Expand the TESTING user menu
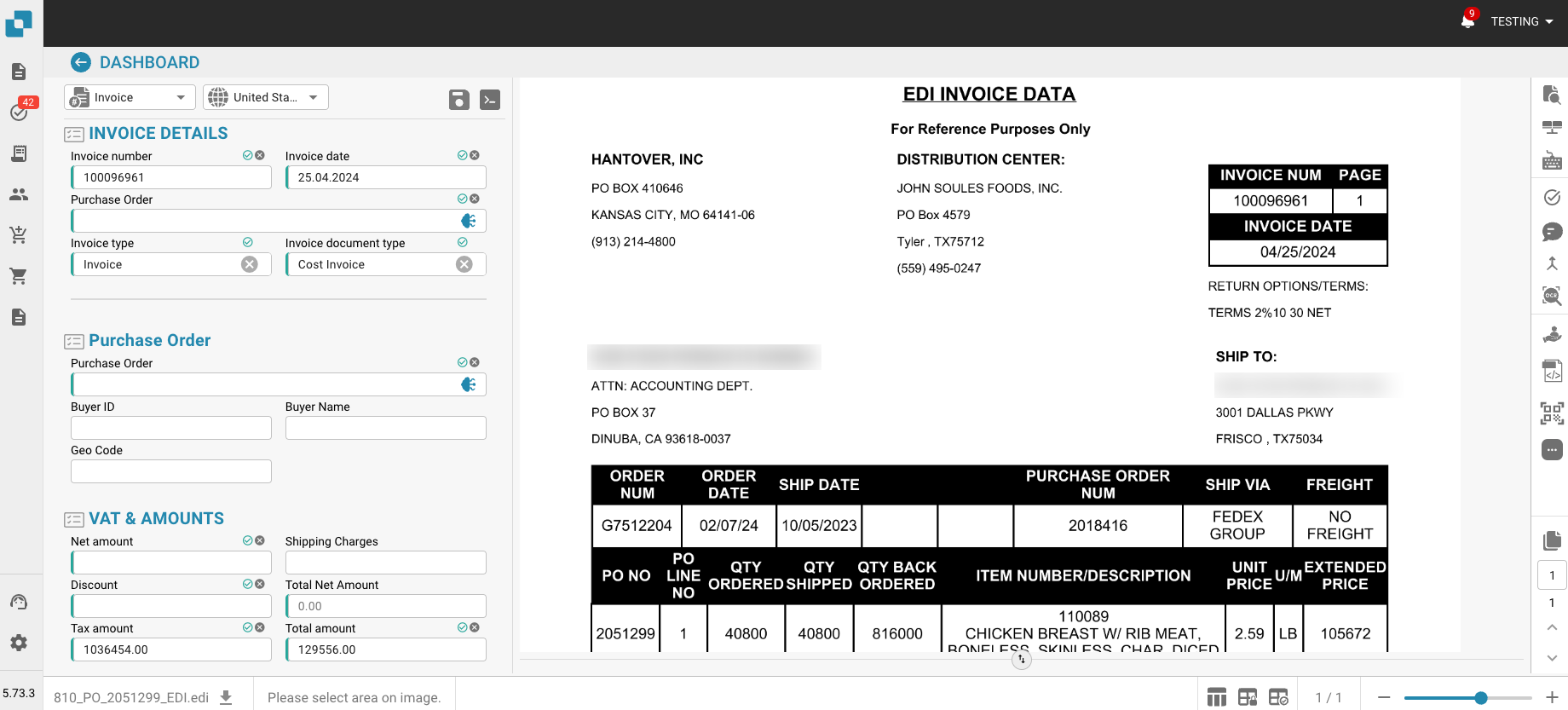Viewport: 1568px width, 710px height. coord(1522,21)
